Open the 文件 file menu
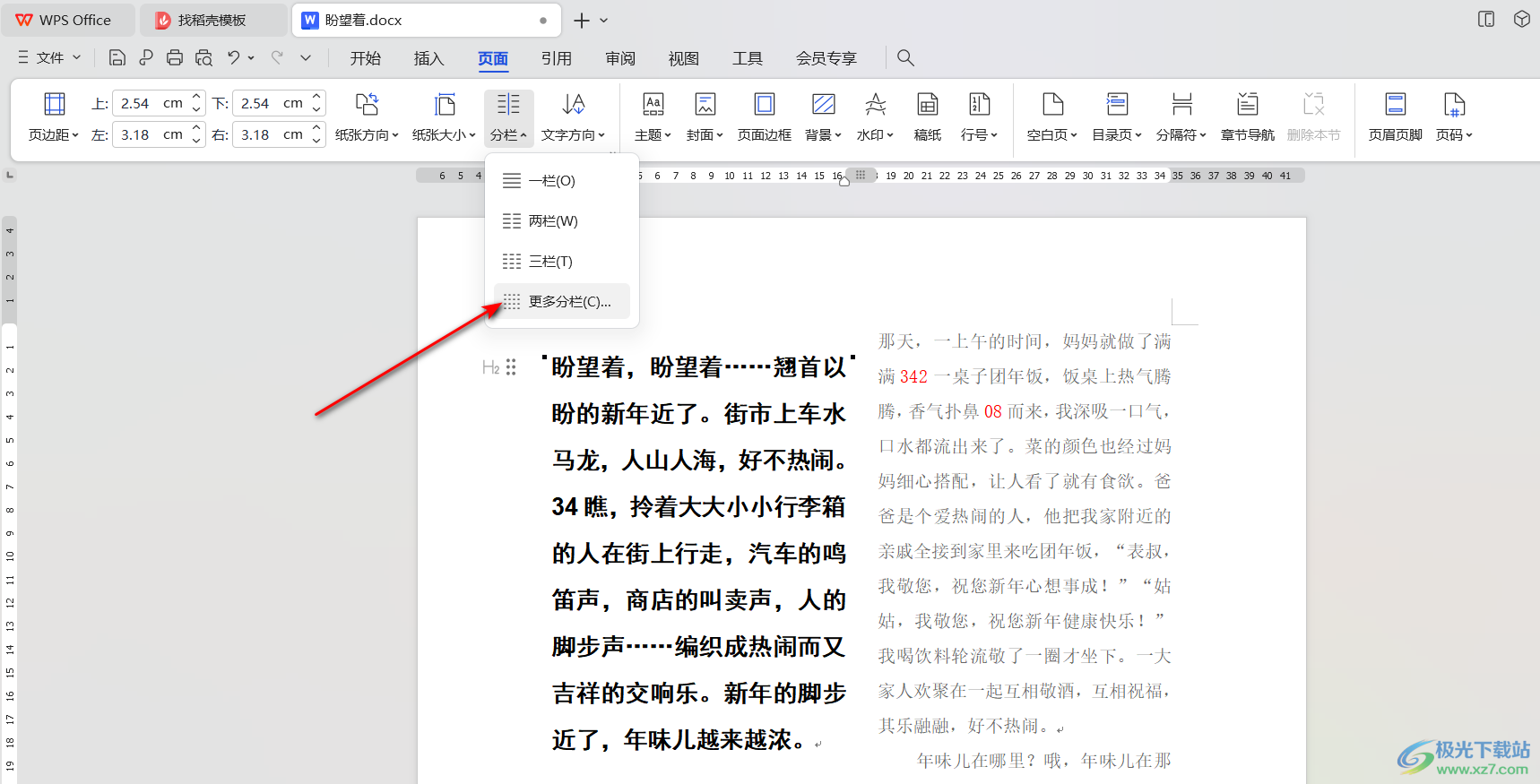This screenshot has height=784, width=1540. [49, 57]
